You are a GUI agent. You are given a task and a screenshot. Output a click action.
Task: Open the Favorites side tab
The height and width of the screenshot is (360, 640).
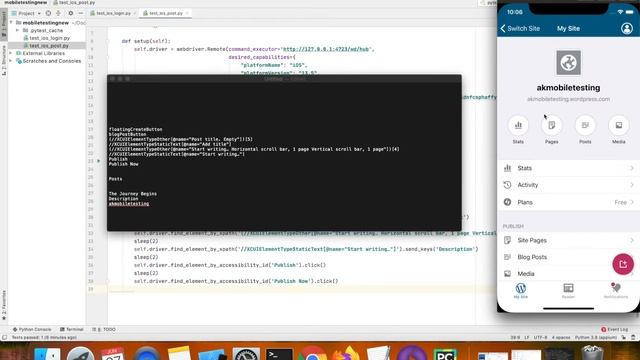pyautogui.click(x=4, y=304)
